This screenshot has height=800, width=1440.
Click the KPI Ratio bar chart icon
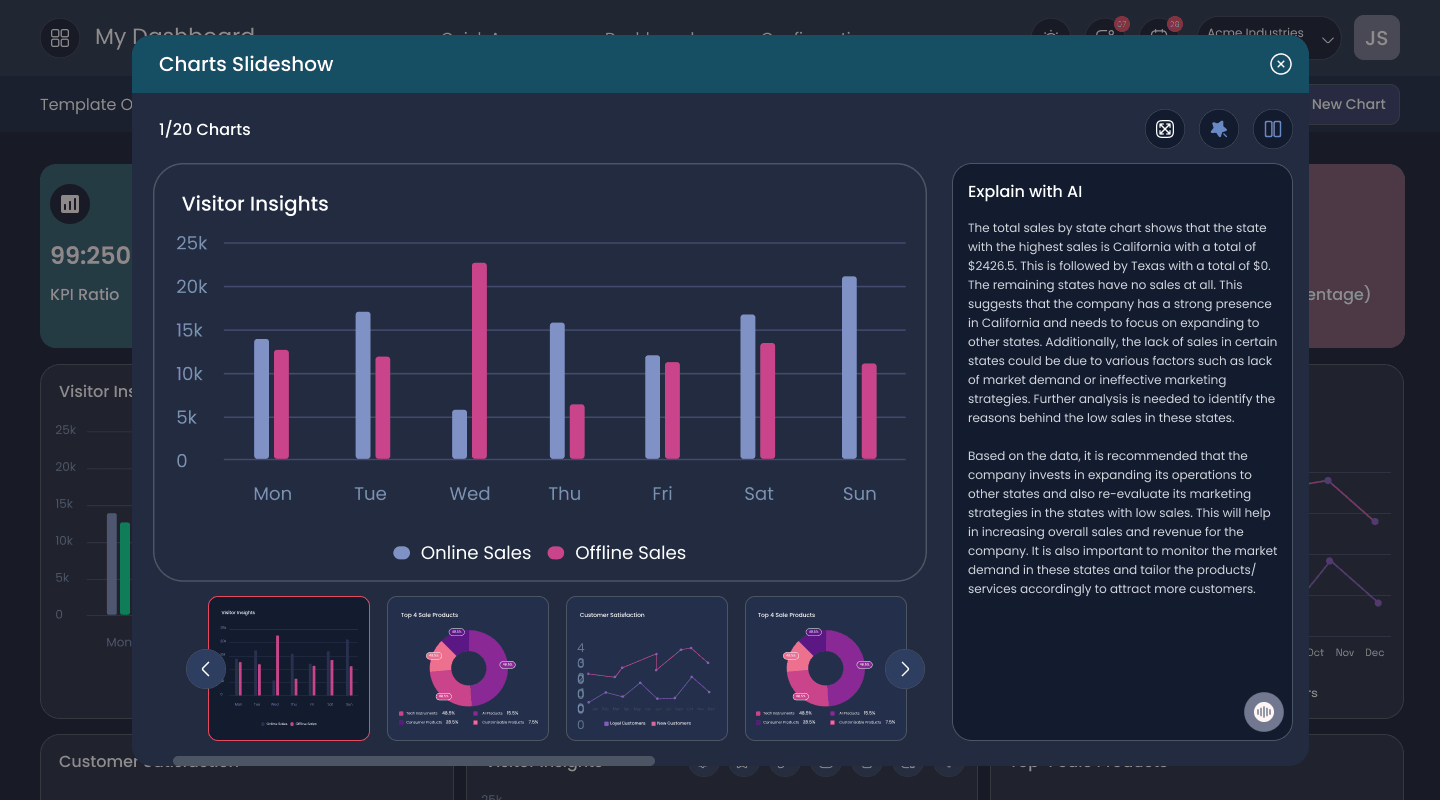pos(70,204)
